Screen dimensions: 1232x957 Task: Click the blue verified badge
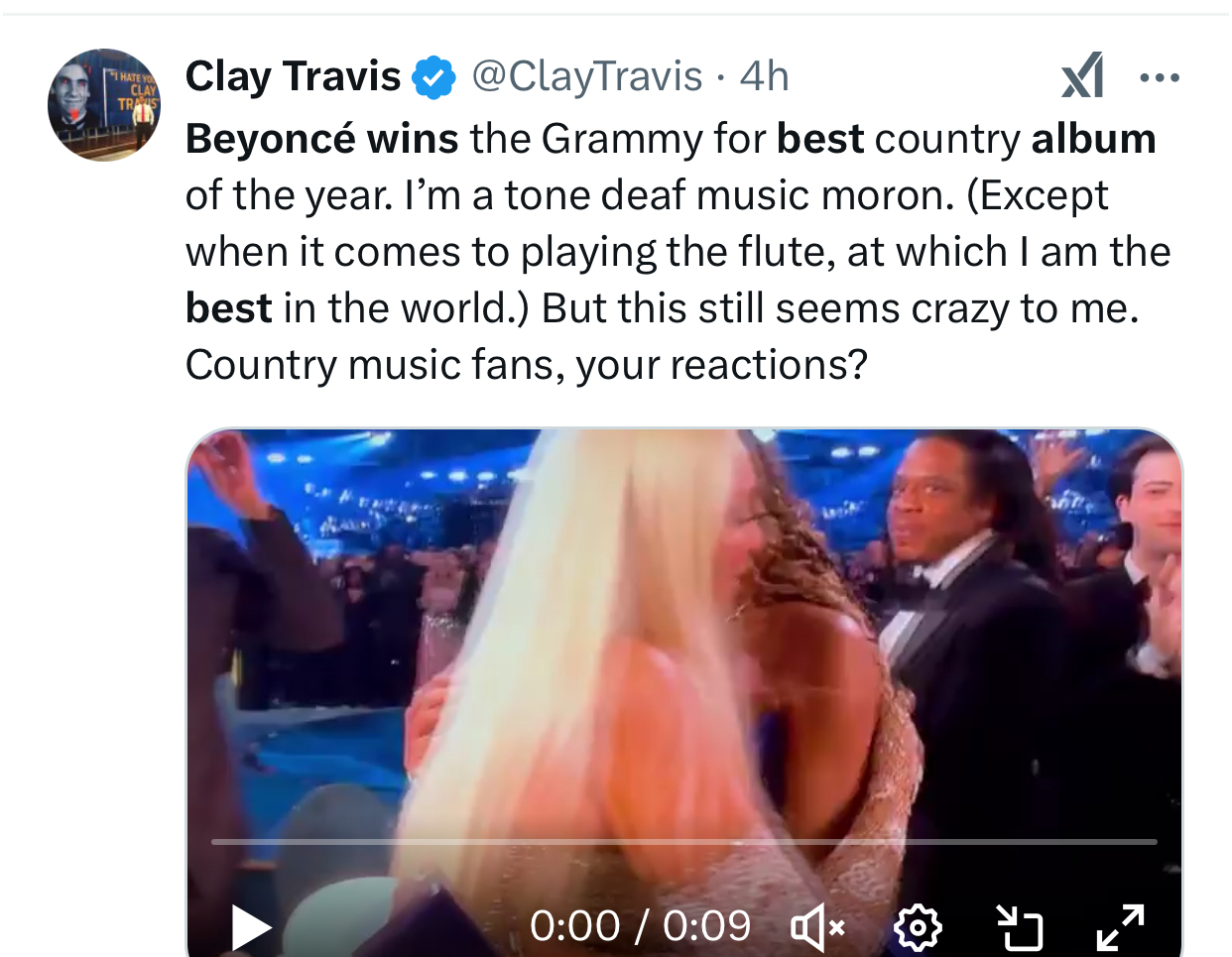click(433, 77)
